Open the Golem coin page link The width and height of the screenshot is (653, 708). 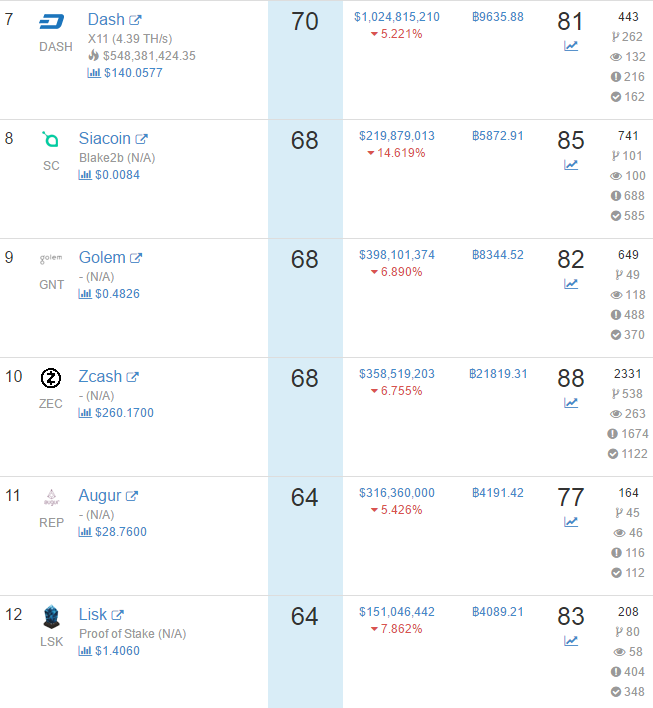pos(102,257)
